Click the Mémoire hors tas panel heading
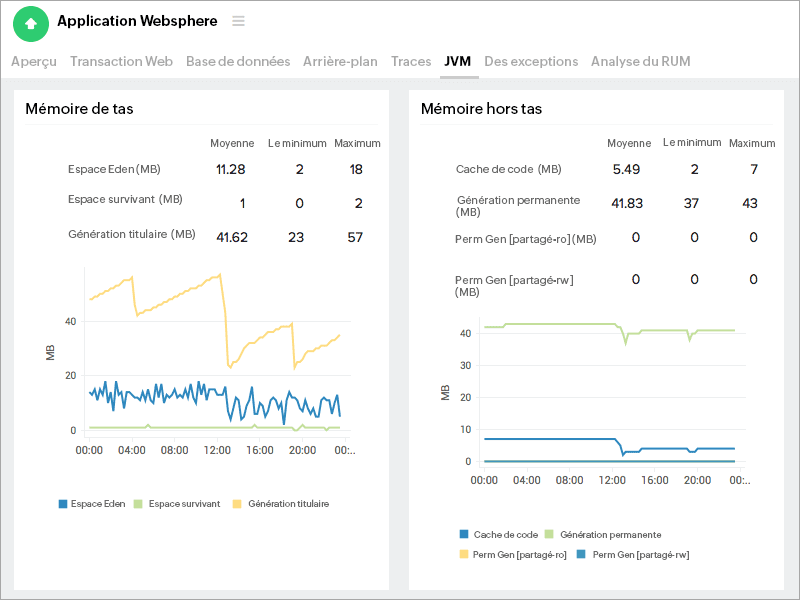Viewport: 800px width, 600px height. point(481,108)
